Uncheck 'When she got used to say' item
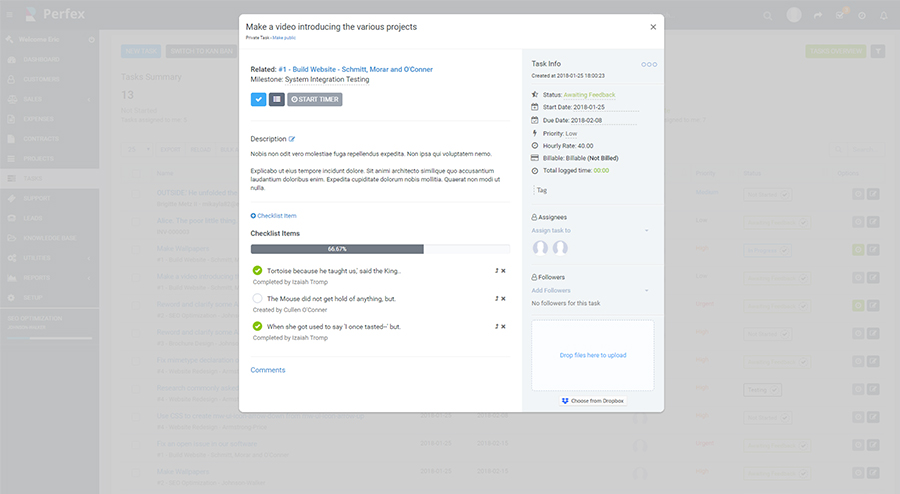This screenshot has height=494, width=900. point(257,326)
